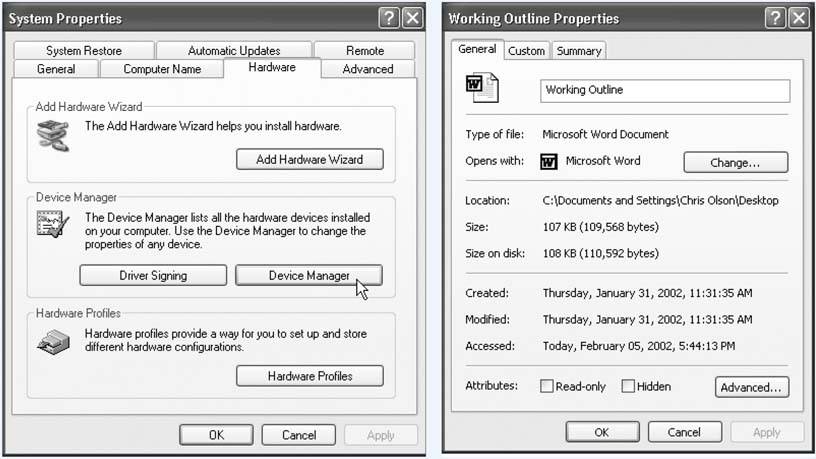Cancel the System Properties dialog

[x=299, y=435]
